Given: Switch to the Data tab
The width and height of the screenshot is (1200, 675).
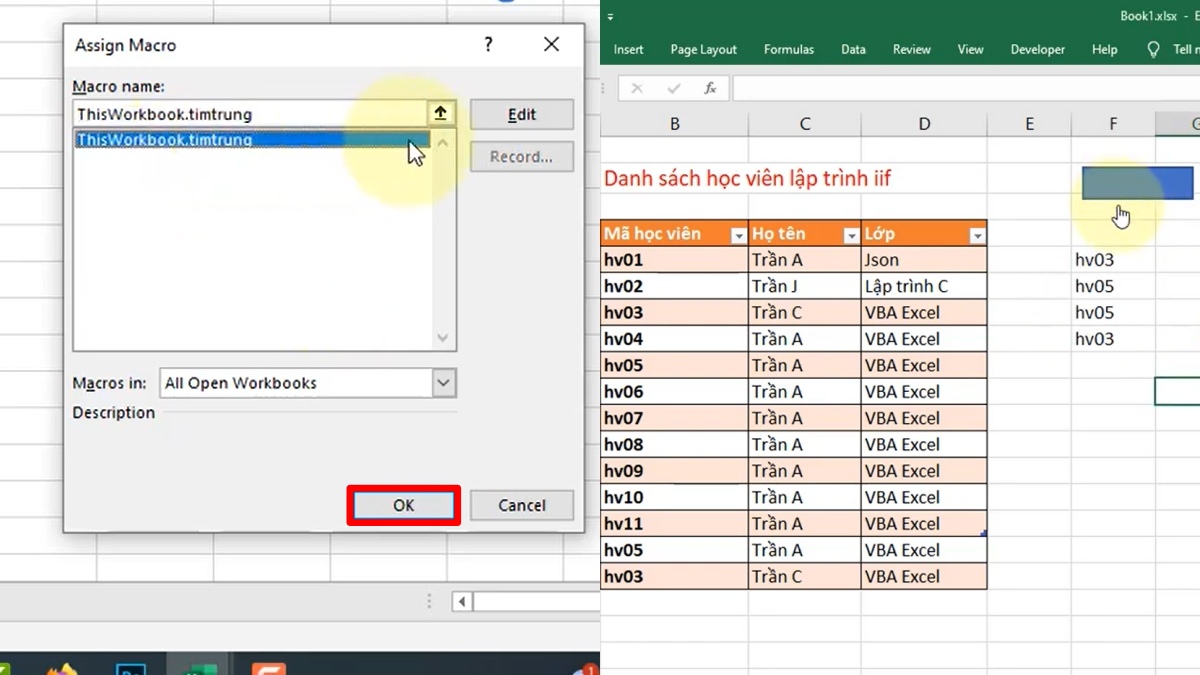Looking at the screenshot, I should (x=853, y=49).
